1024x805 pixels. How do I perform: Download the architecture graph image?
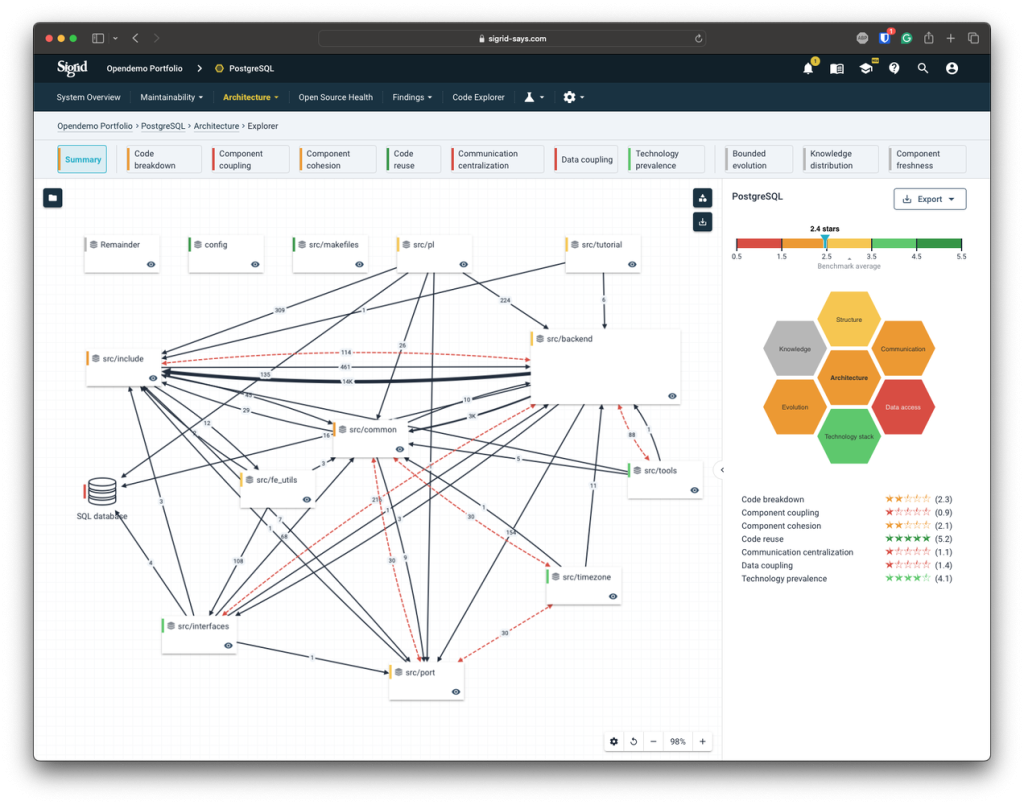[703, 222]
